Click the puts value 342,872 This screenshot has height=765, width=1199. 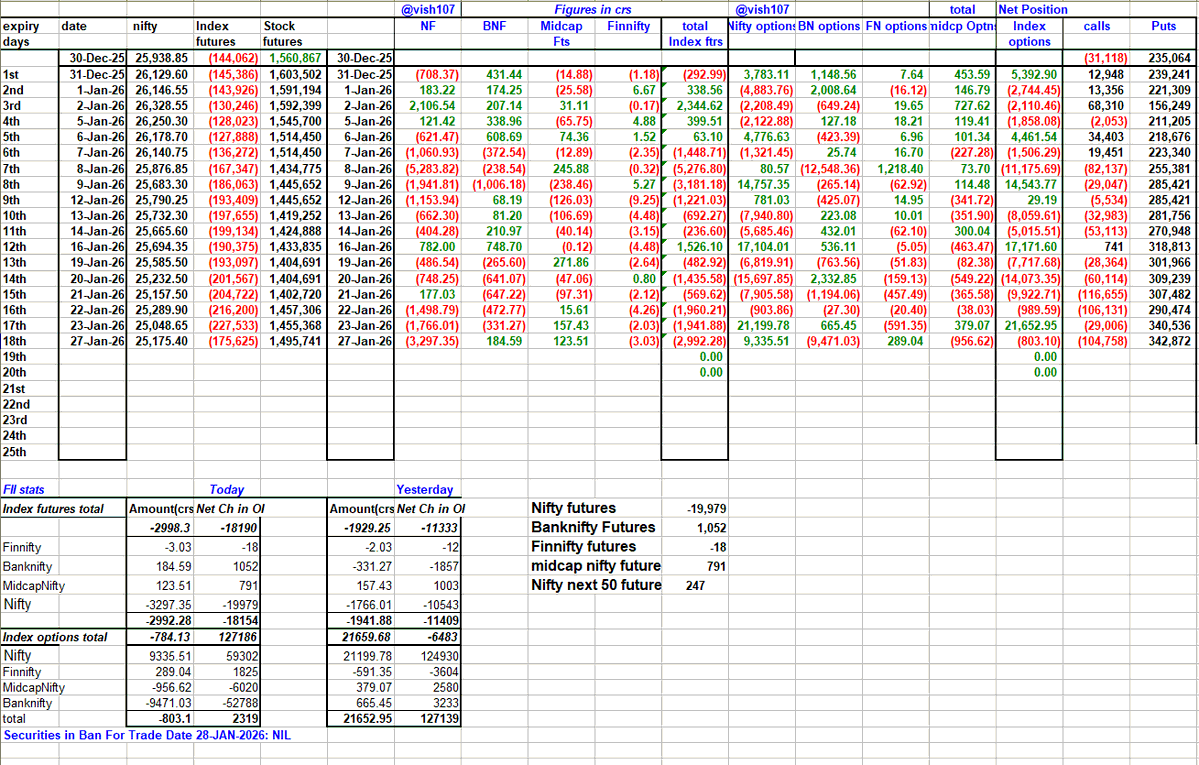click(1169, 341)
